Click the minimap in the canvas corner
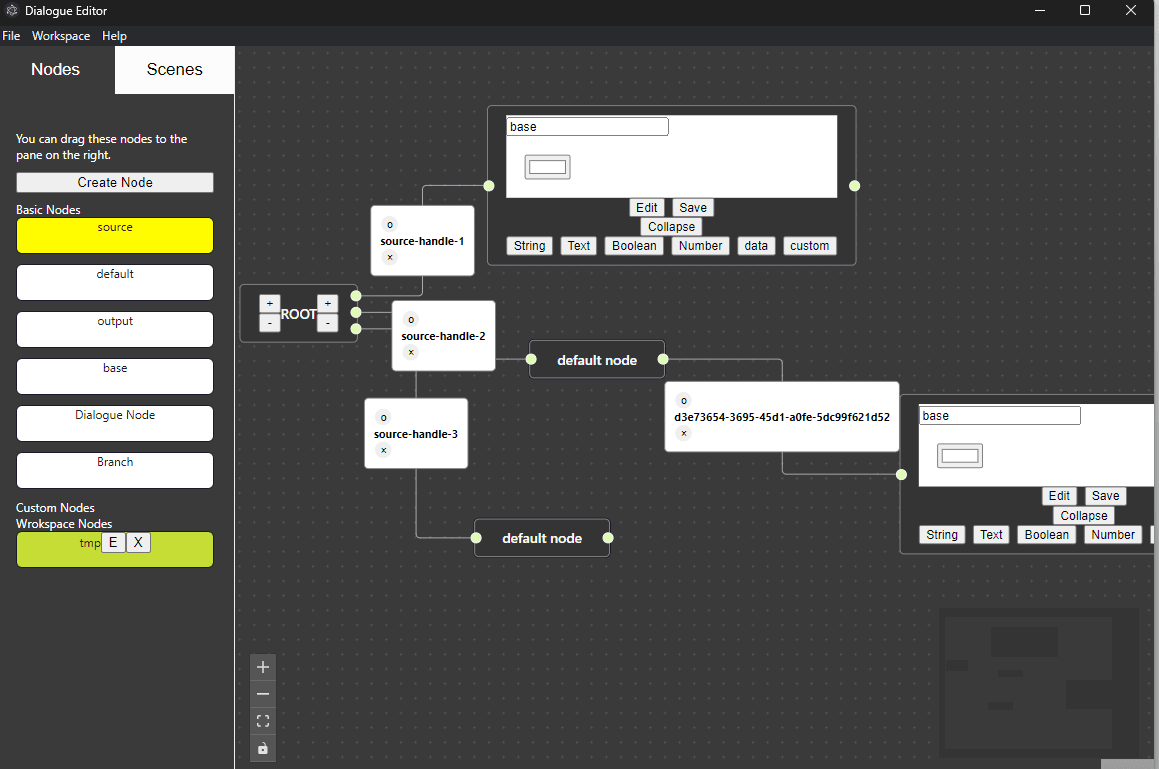This screenshot has height=769, width=1159. 1038,680
